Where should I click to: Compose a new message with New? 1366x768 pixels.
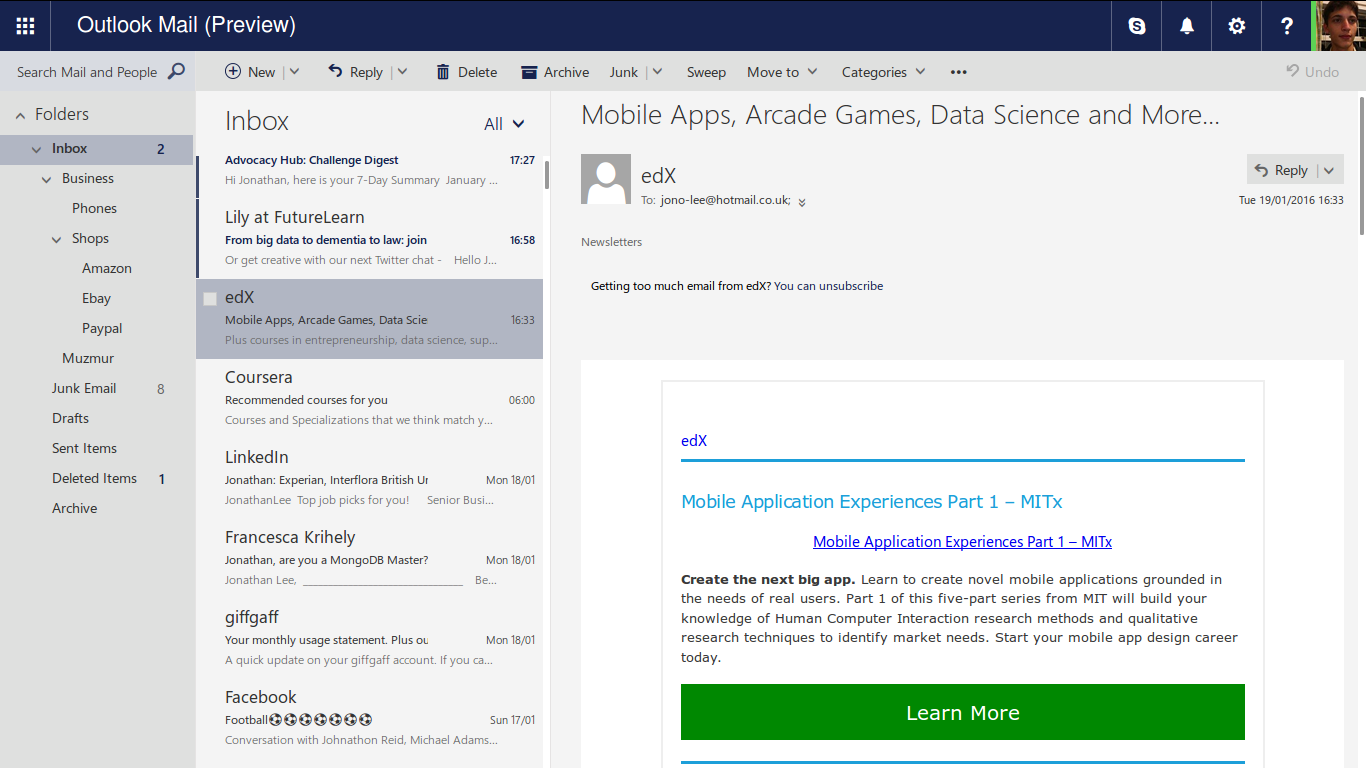point(250,72)
